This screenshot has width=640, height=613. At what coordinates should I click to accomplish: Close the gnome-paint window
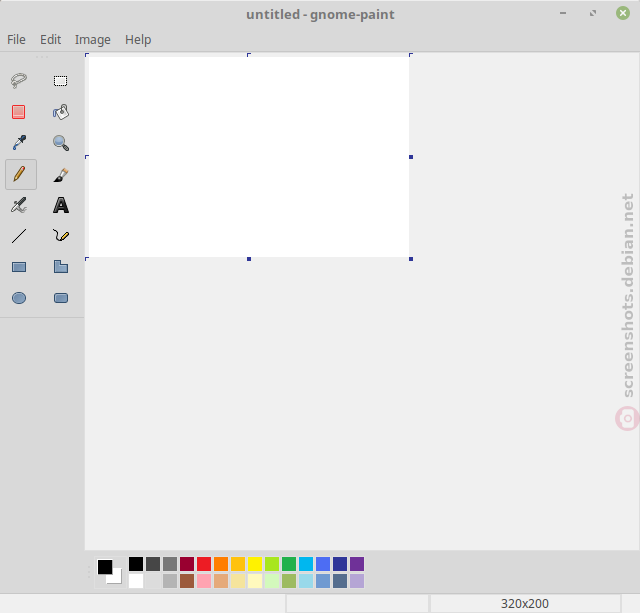[x=623, y=13]
